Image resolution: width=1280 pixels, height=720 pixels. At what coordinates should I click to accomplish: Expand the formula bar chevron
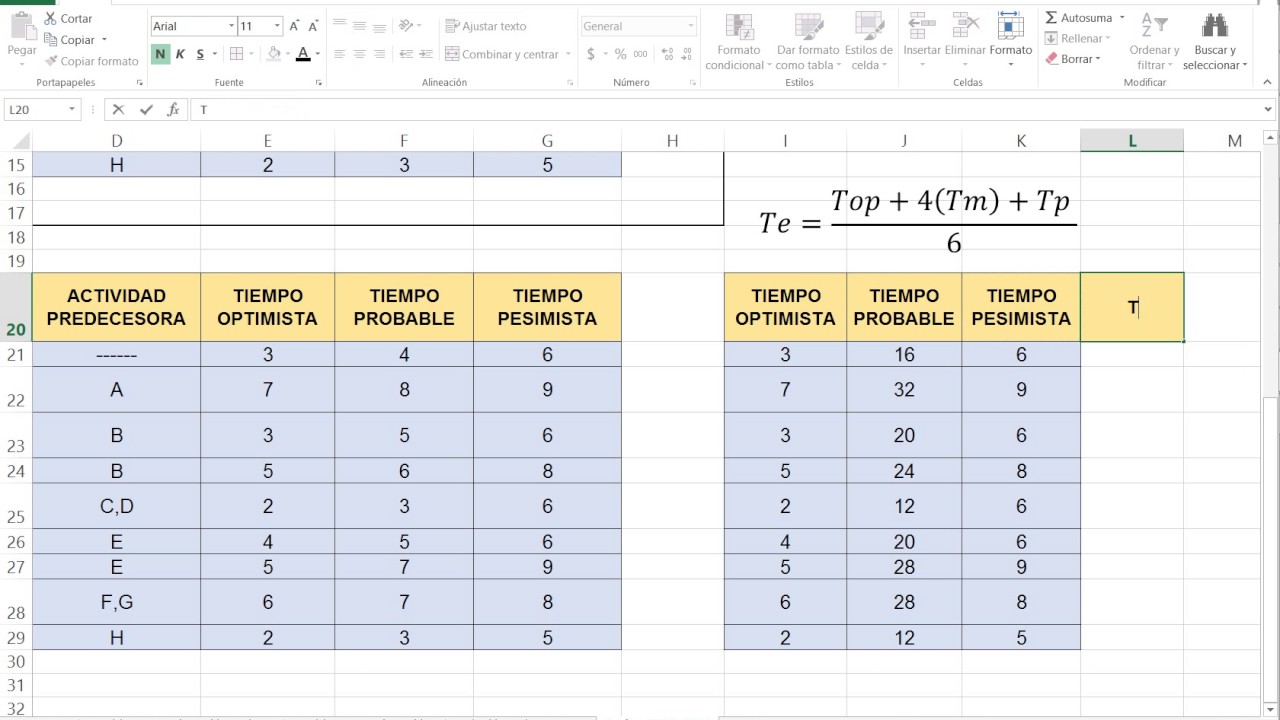[1268, 109]
